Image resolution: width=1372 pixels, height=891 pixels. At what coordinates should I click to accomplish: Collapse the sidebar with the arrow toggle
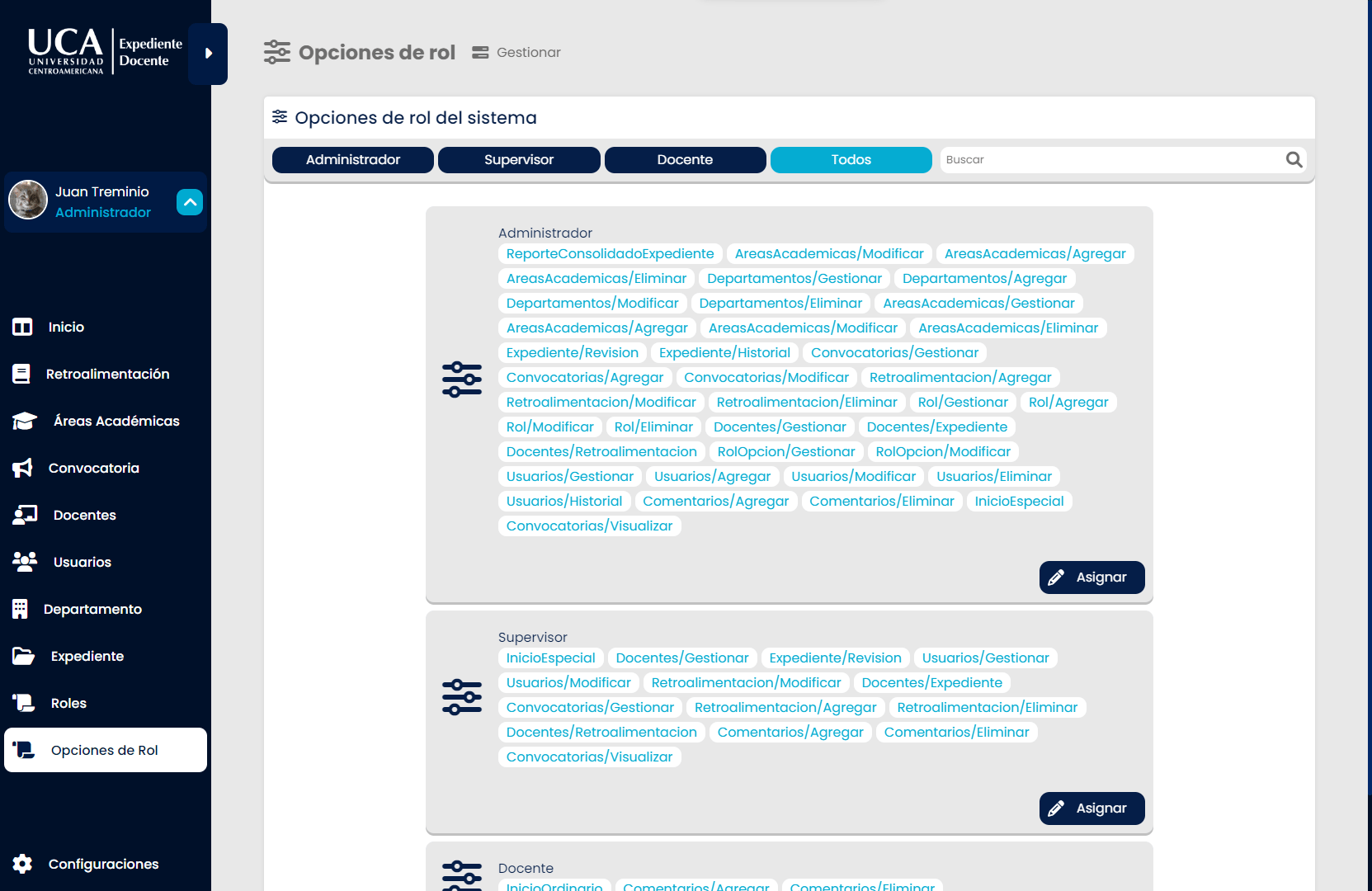tap(208, 54)
